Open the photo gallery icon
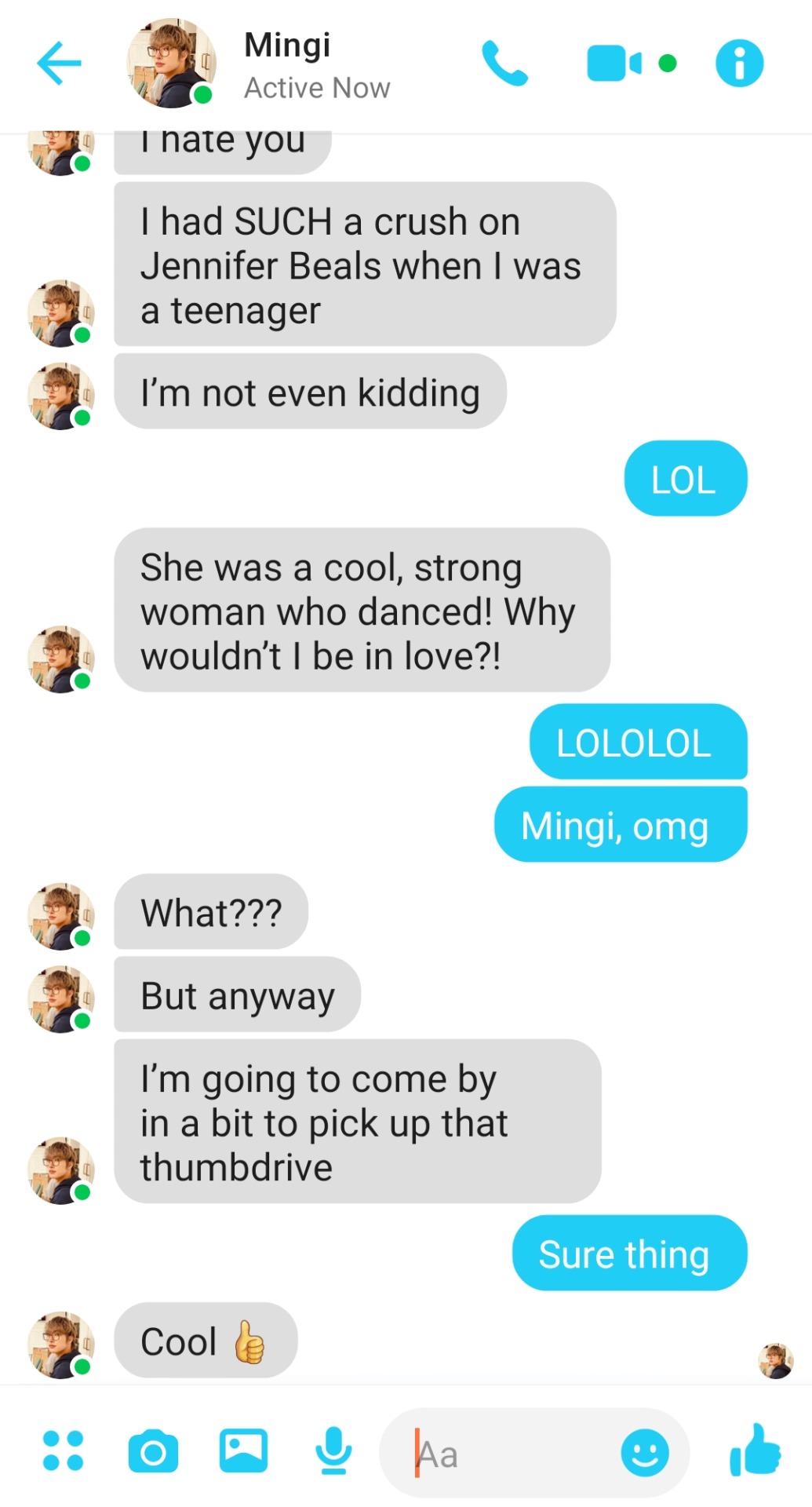Image resolution: width=812 pixels, height=1507 pixels. click(243, 1450)
